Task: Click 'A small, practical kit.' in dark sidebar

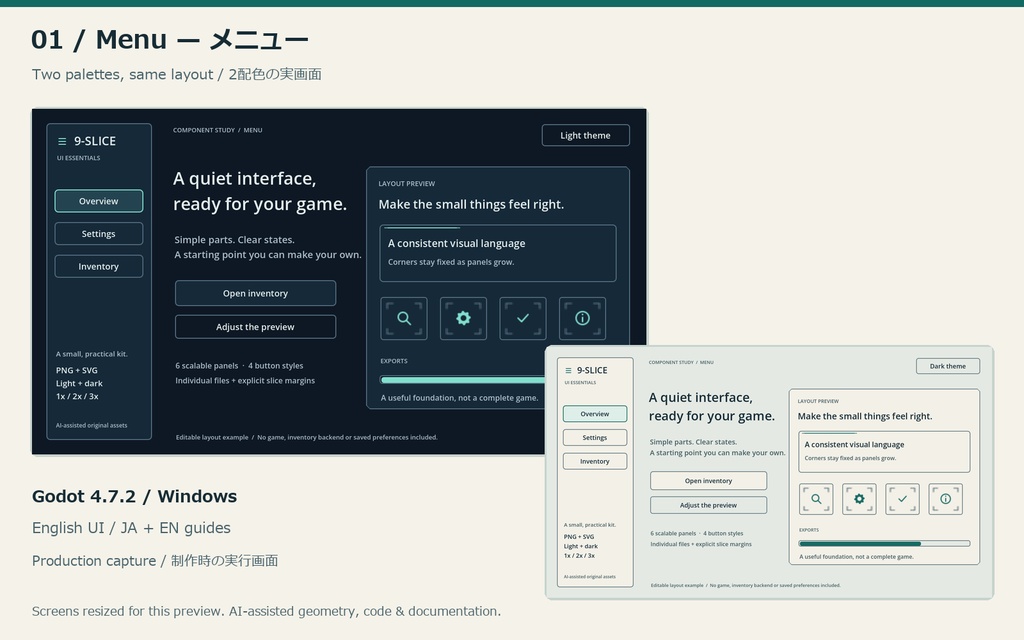Action: click(x=91, y=354)
